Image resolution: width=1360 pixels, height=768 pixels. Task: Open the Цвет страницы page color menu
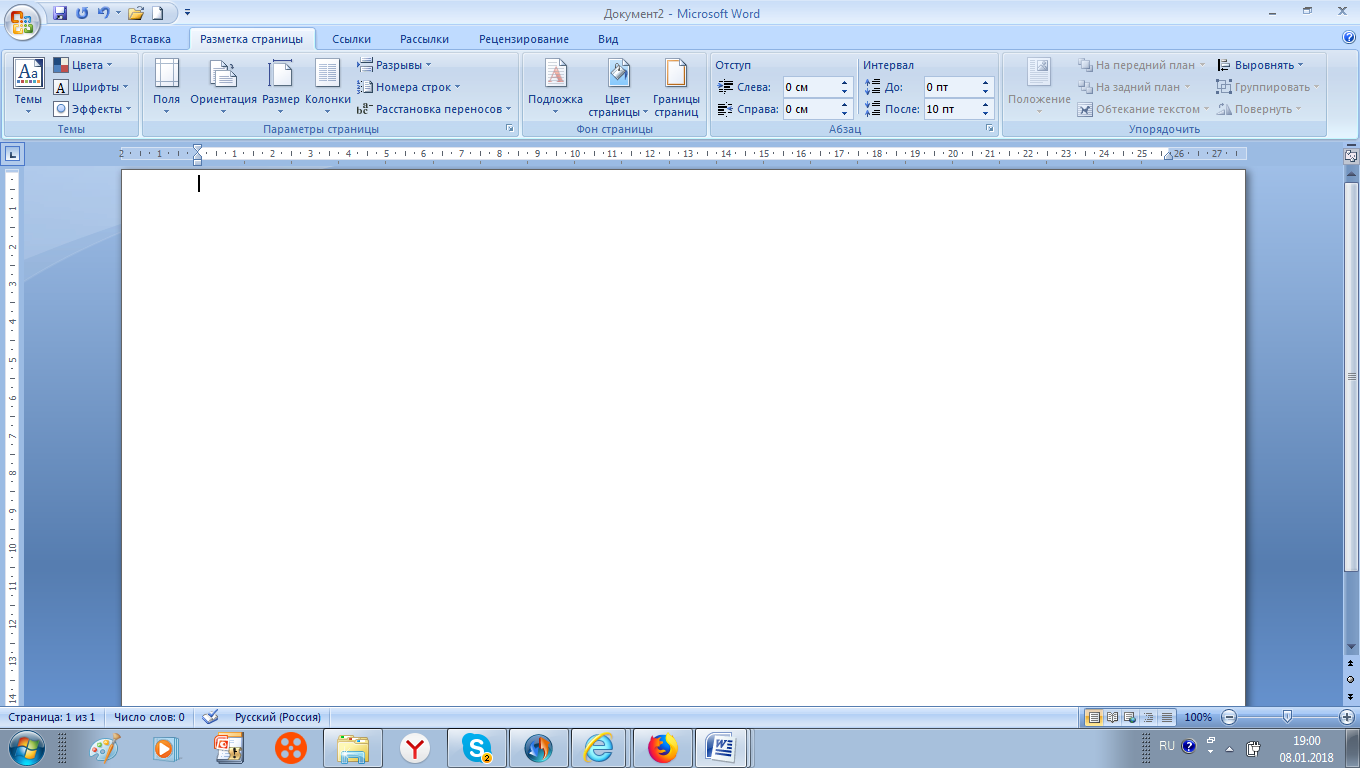click(618, 87)
